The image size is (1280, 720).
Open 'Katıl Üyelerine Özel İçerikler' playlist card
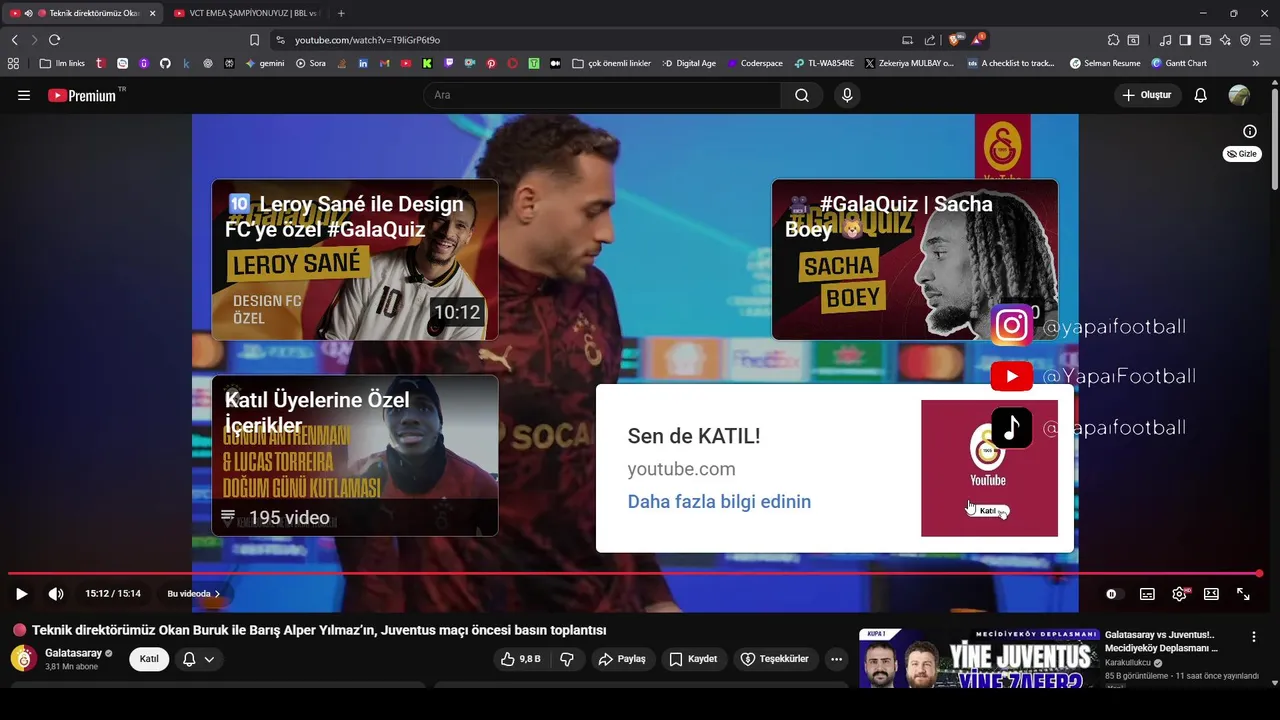[355, 456]
